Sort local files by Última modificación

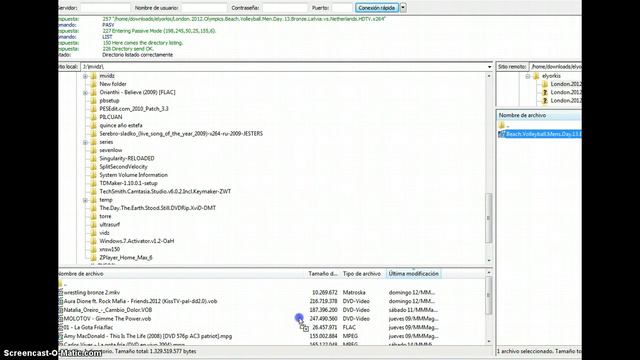(x=413, y=273)
